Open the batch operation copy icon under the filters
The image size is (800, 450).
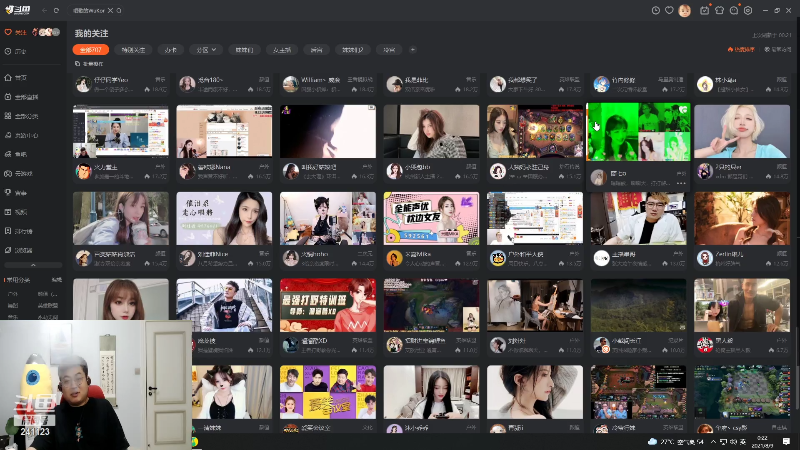[78, 64]
